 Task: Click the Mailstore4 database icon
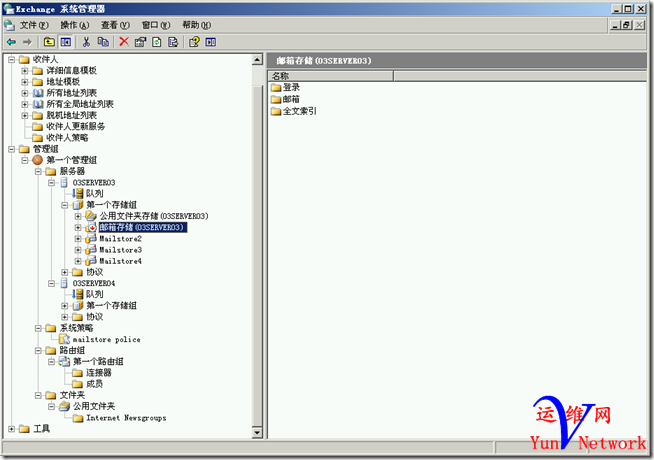click(x=91, y=261)
